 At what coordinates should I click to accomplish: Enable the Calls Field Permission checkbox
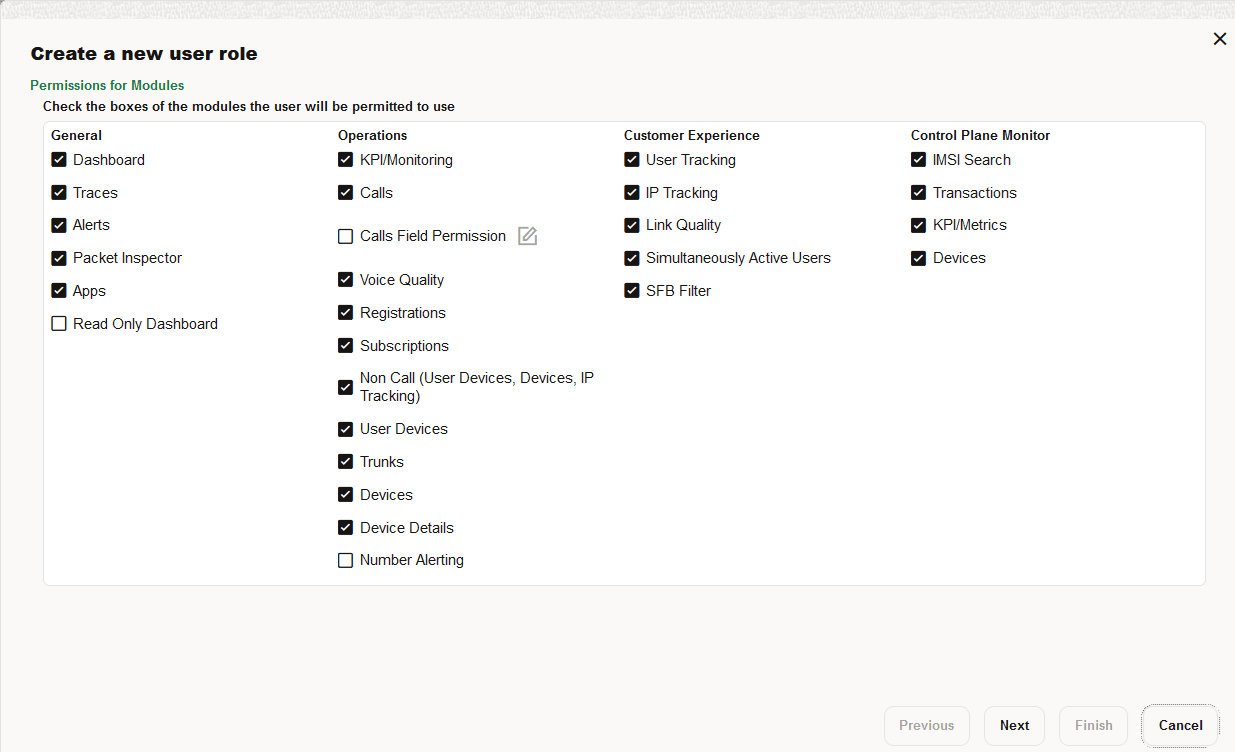tap(345, 236)
